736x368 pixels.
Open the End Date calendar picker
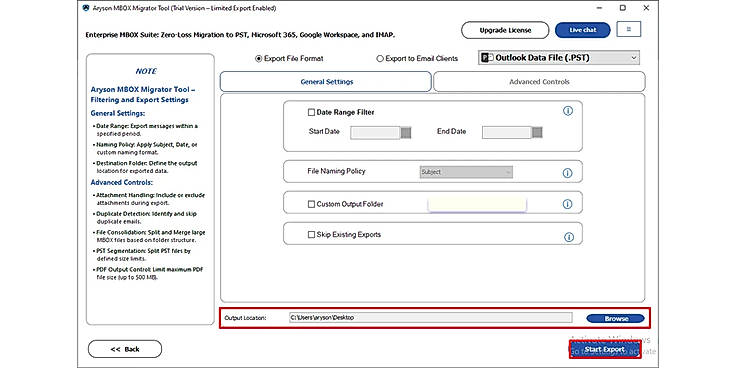pos(537,132)
